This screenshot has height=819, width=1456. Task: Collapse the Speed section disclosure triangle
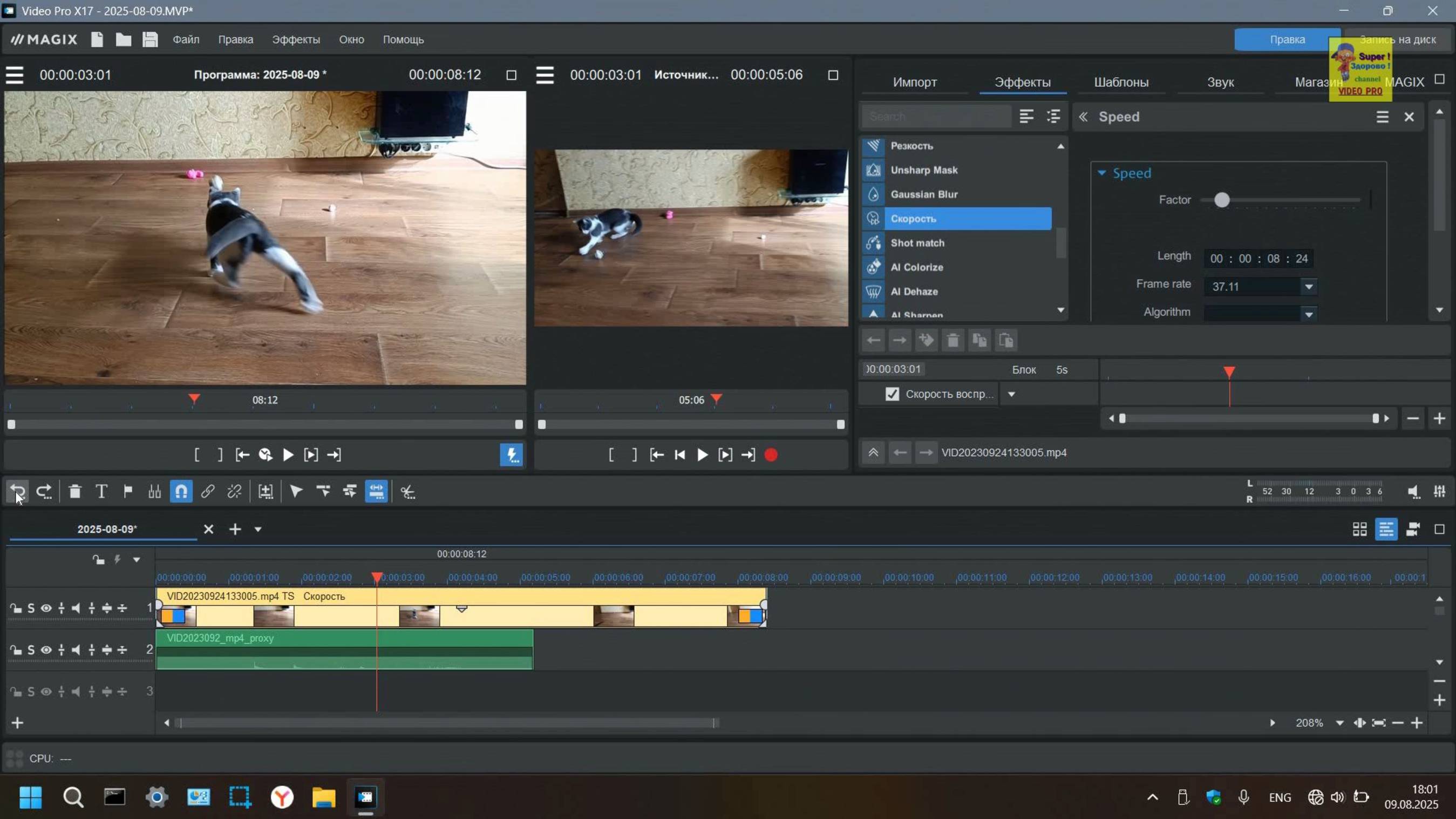[1101, 173]
